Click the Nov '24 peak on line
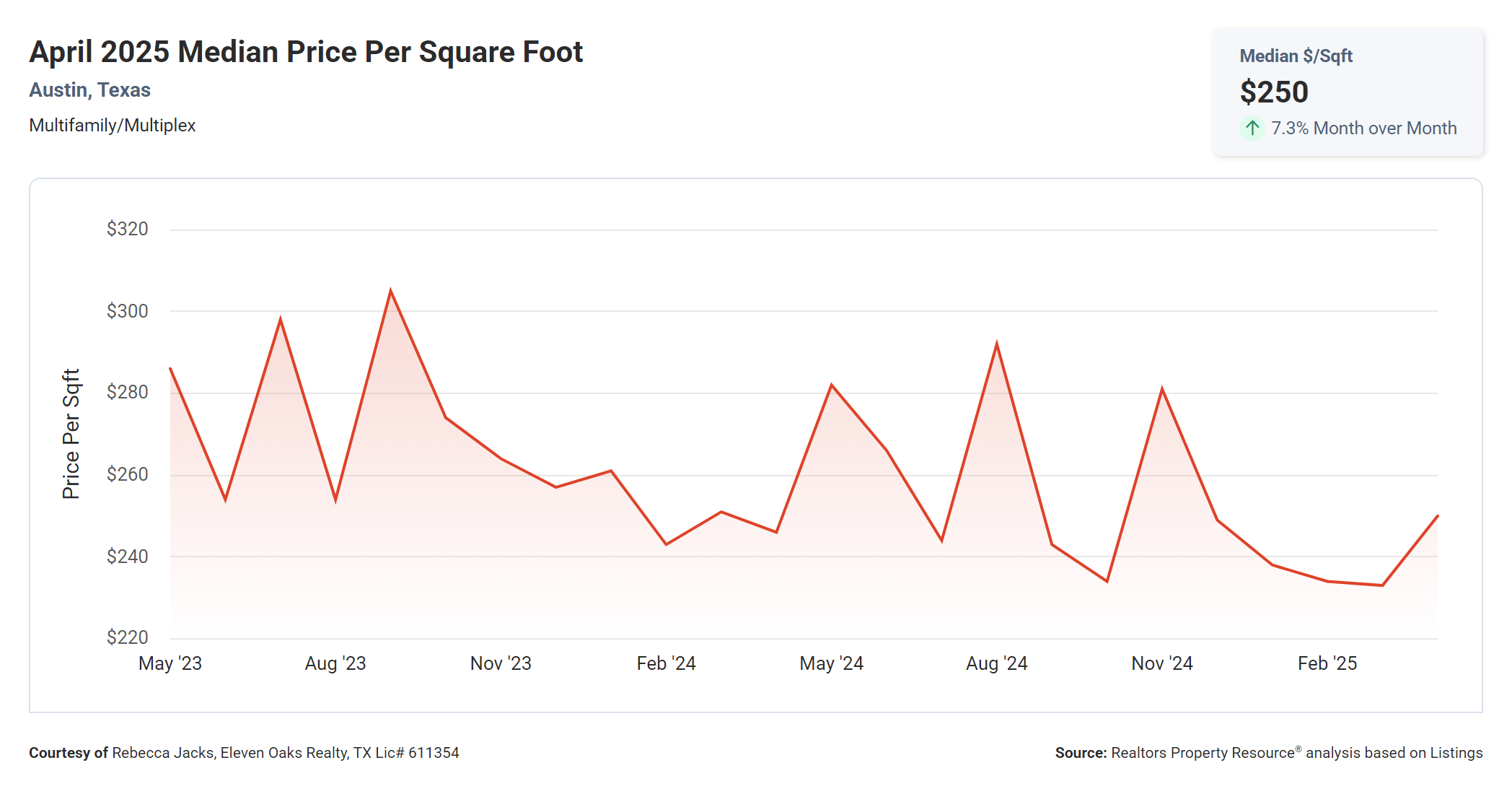 1162,390
